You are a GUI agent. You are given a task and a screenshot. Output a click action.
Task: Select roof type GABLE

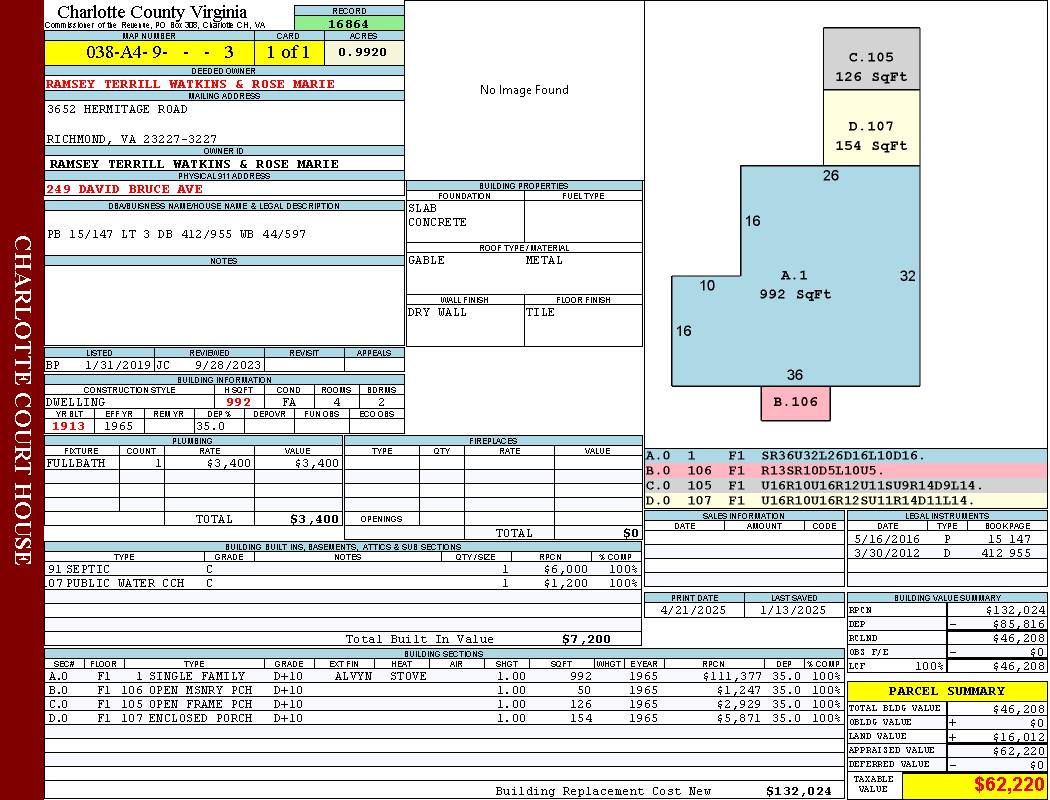tap(426, 260)
